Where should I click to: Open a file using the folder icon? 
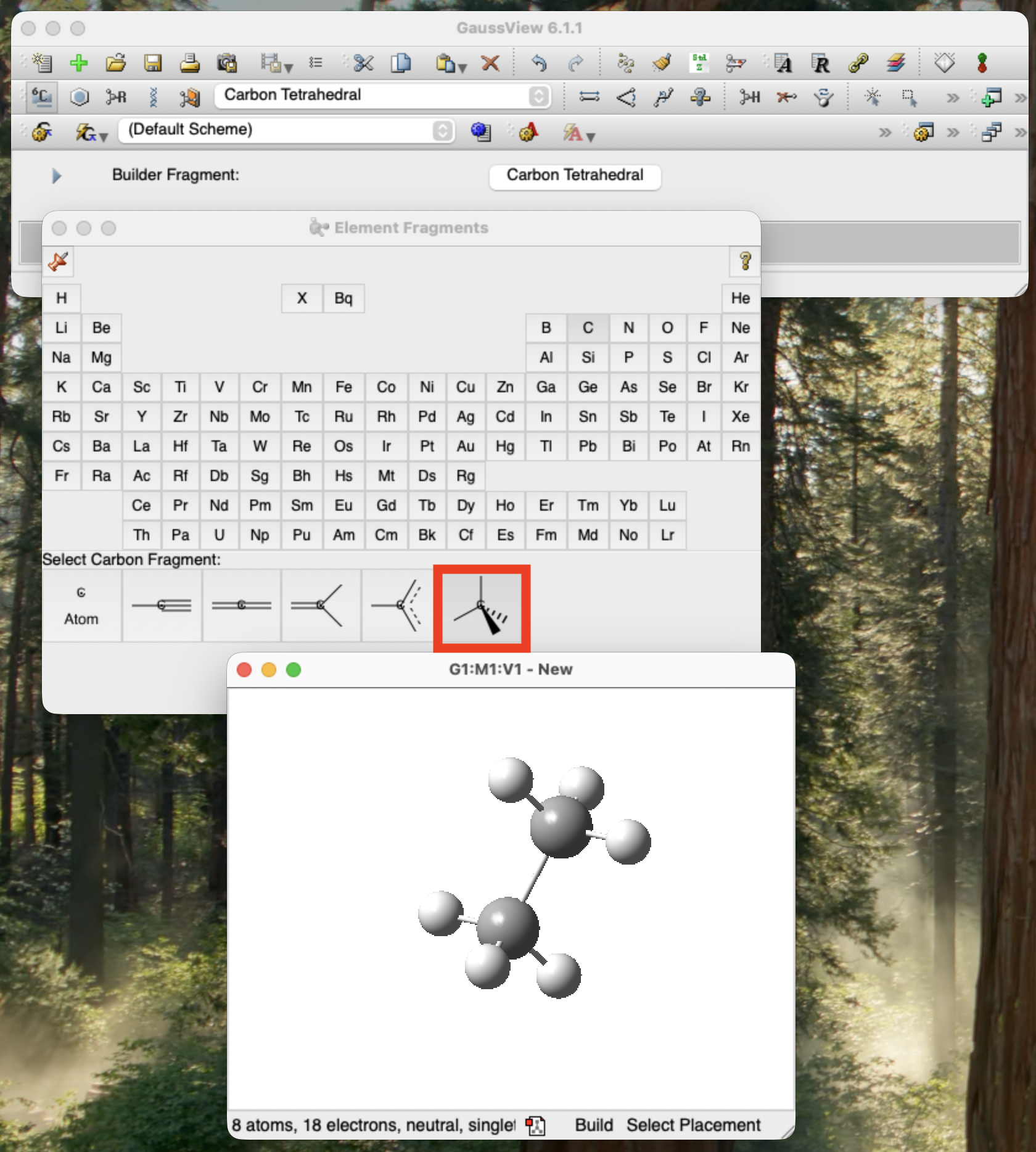tap(116, 63)
